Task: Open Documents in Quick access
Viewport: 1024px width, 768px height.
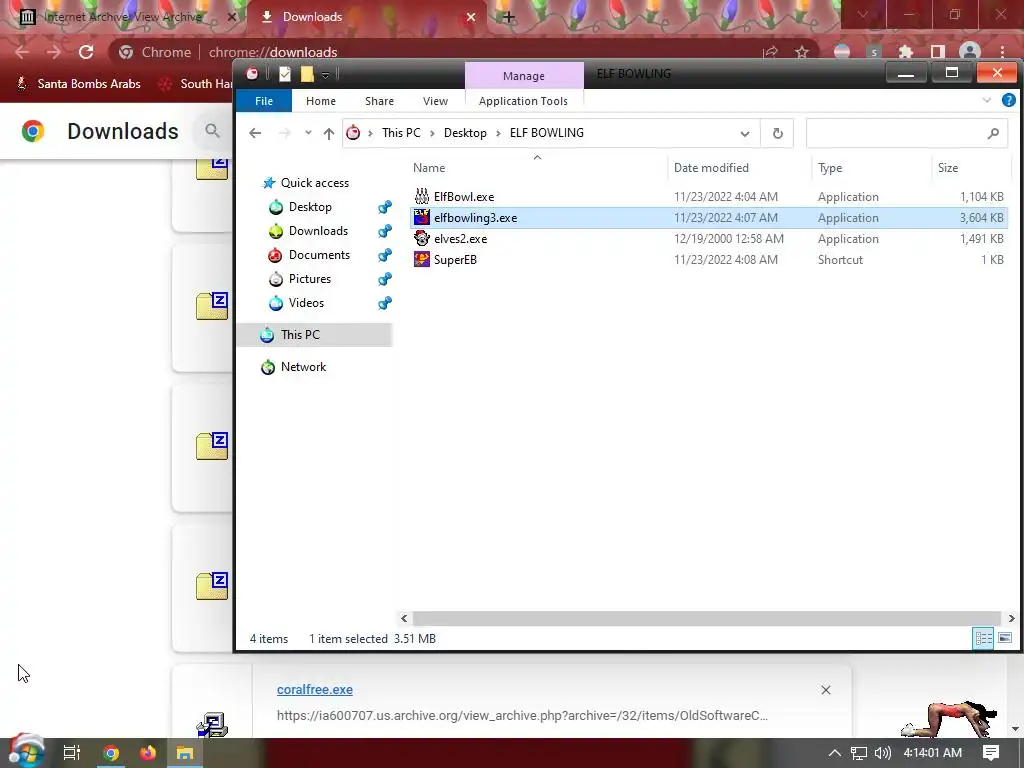Action: coord(319,255)
